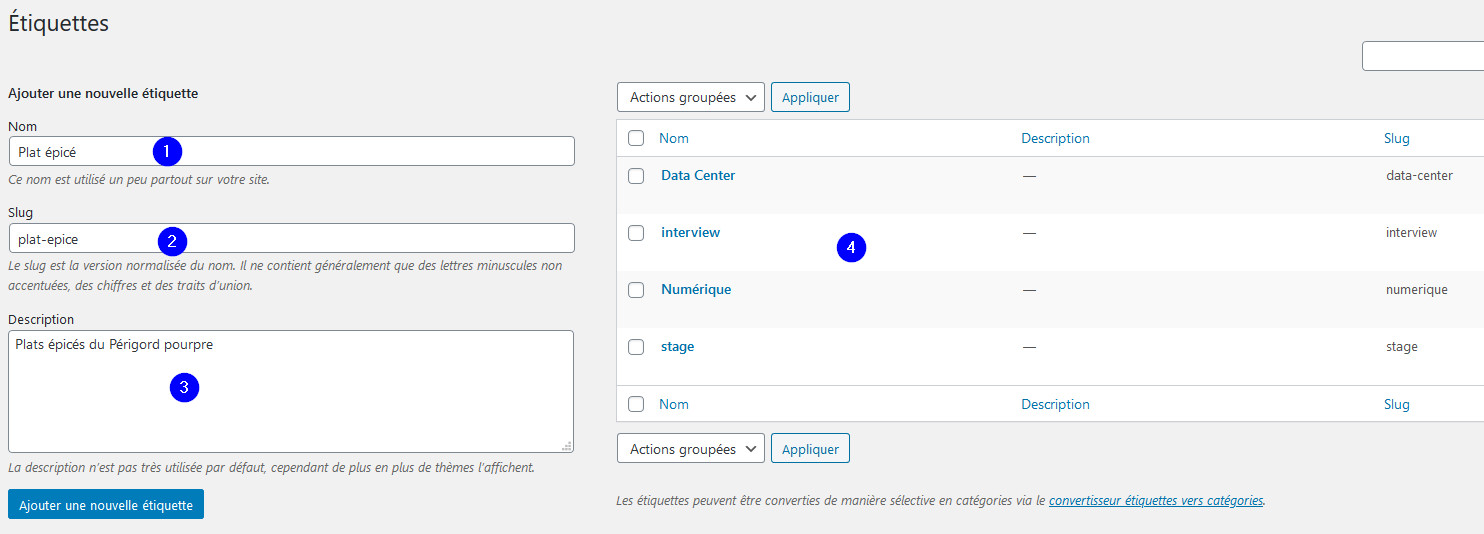This screenshot has width=1484, height=534.
Task: Tick the stage tag checkbox
Action: [636, 347]
